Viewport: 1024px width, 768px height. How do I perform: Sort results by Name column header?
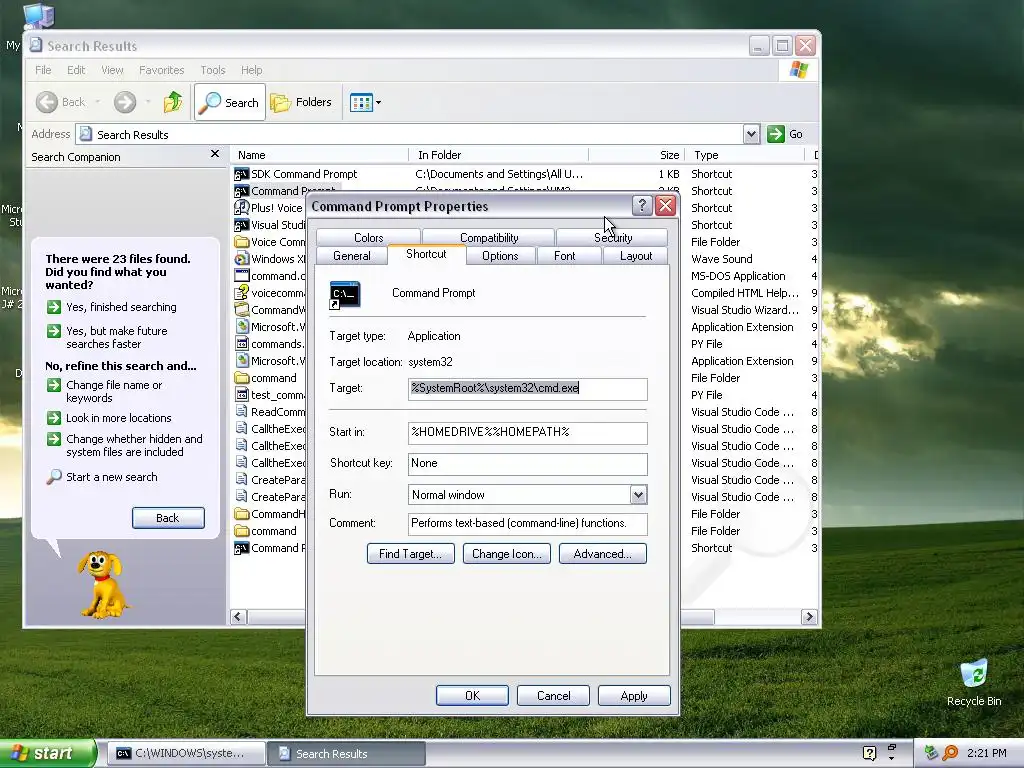coord(319,155)
